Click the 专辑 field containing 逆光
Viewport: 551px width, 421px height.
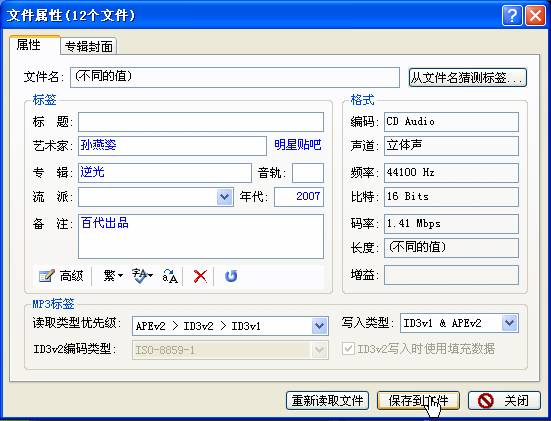(x=165, y=173)
